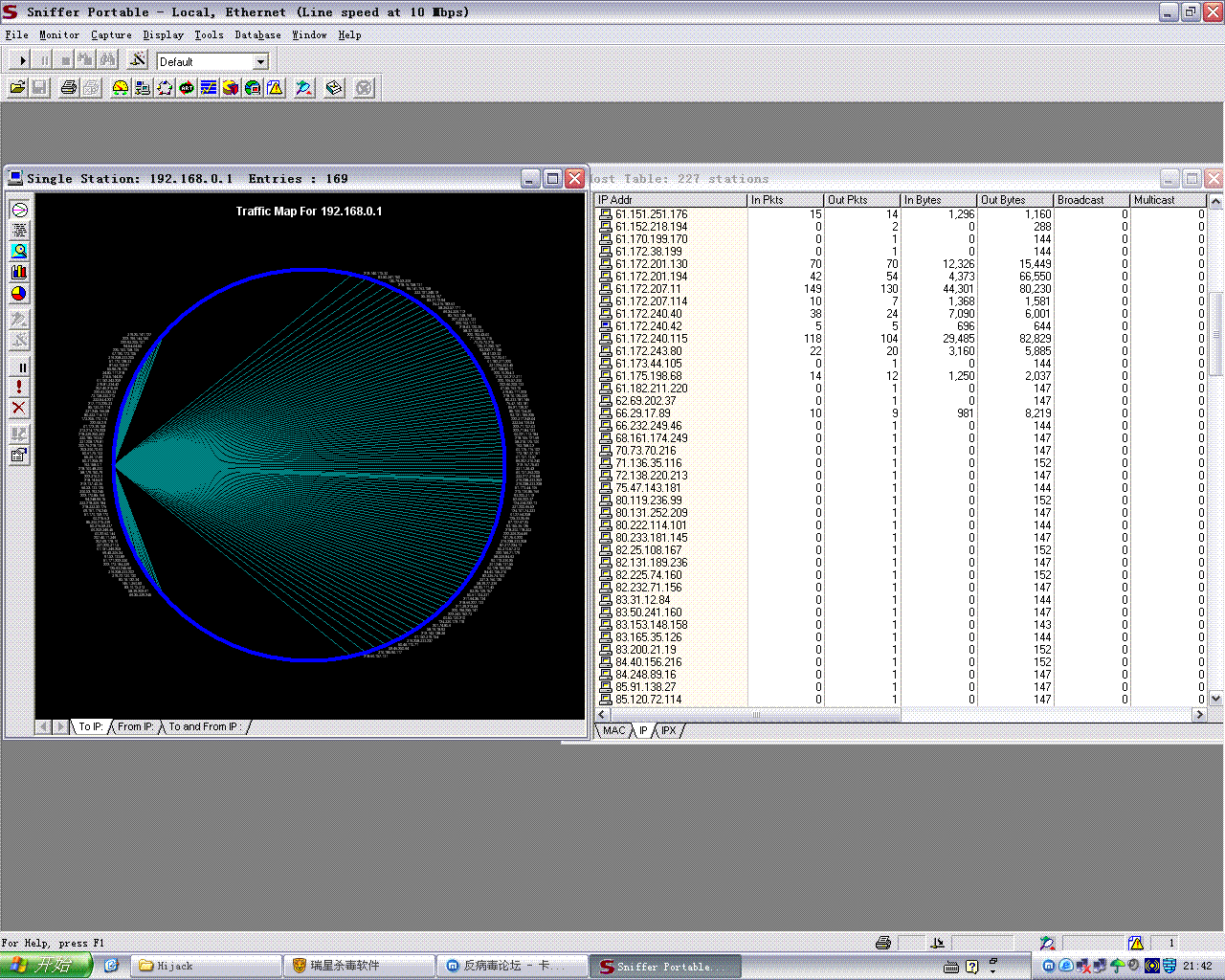This screenshot has width=1225, height=980.
Task: Open the Host Table toolbar icon
Action: point(143,88)
